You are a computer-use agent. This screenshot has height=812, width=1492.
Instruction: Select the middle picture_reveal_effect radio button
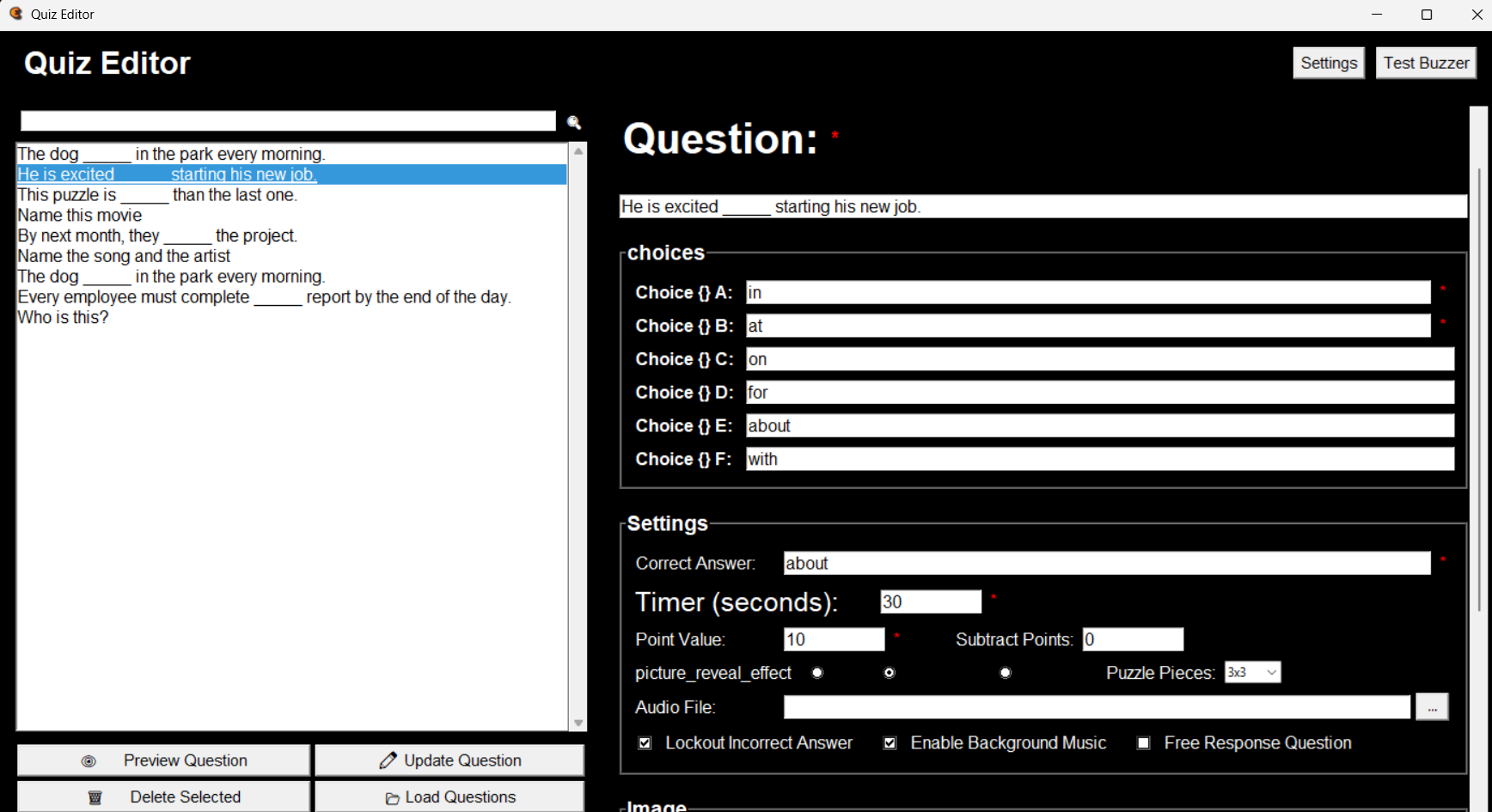[890, 673]
